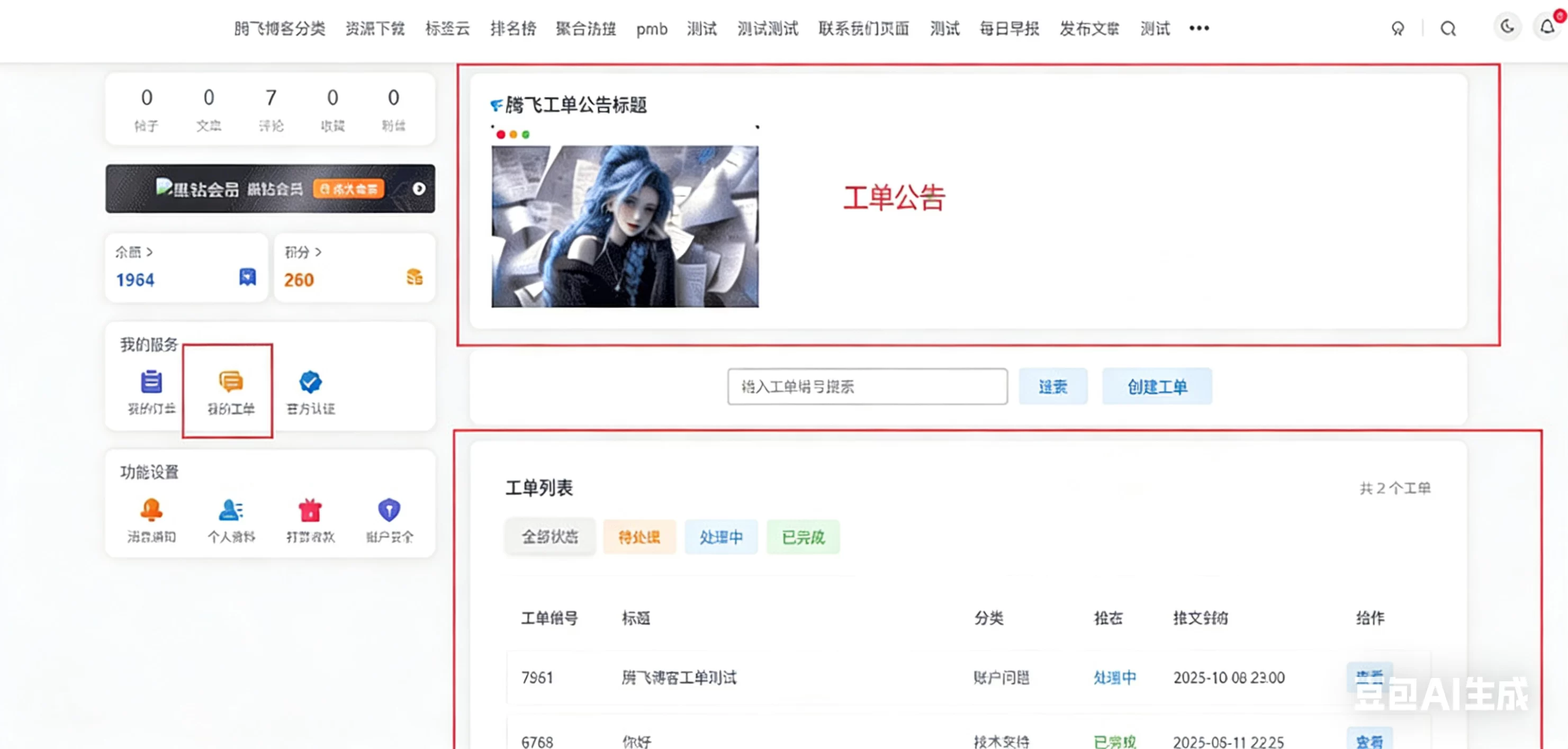Select the 官方认证 verification badge icon
Image resolution: width=1568 pixels, height=749 pixels.
click(310, 383)
